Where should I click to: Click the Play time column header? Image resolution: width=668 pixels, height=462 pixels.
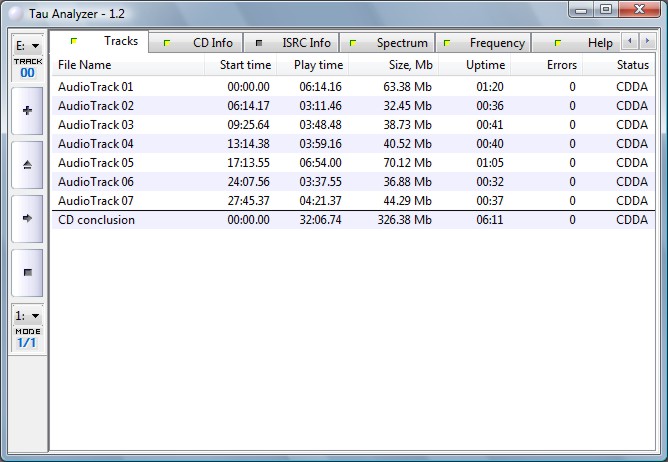point(318,65)
